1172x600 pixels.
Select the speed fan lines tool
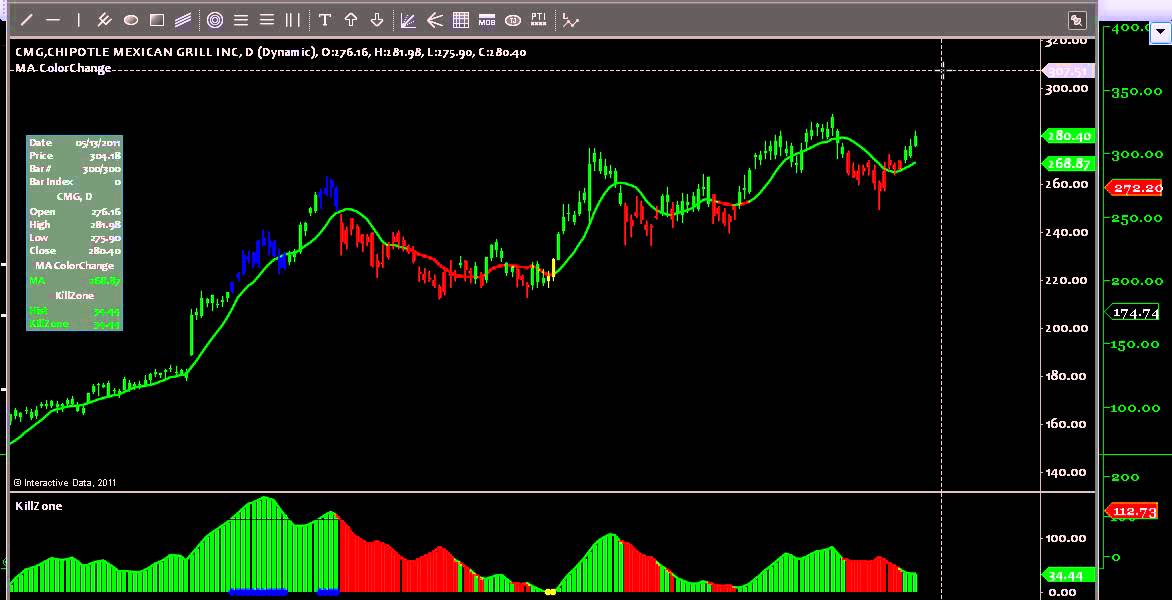click(434, 20)
